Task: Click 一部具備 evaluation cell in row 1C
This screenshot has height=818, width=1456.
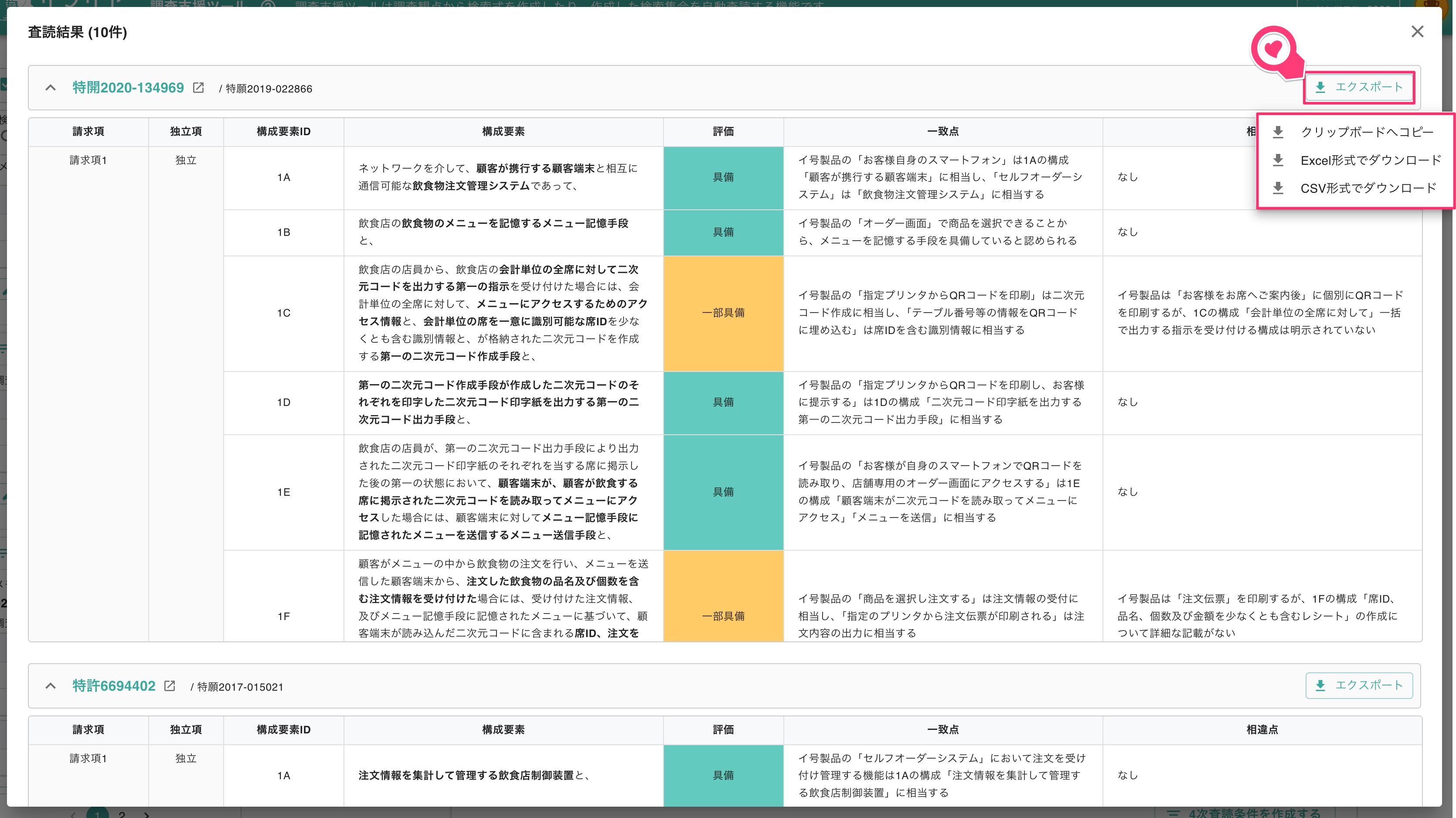Action: (x=724, y=313)
